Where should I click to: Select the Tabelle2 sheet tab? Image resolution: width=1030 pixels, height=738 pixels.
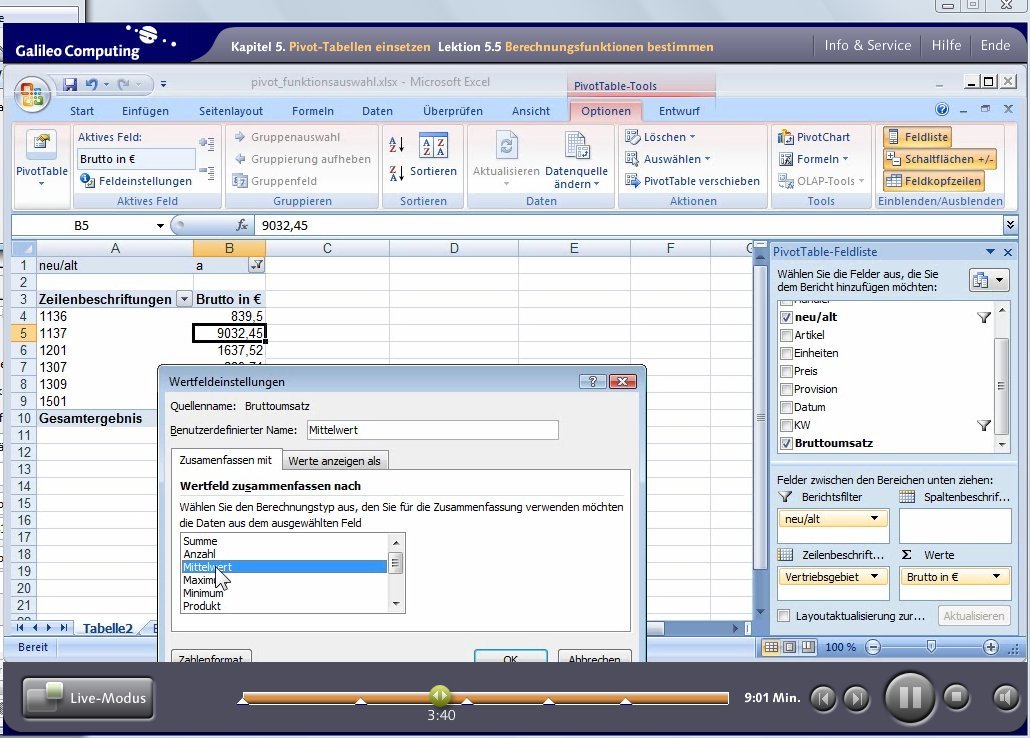click(x=107, y=628)
